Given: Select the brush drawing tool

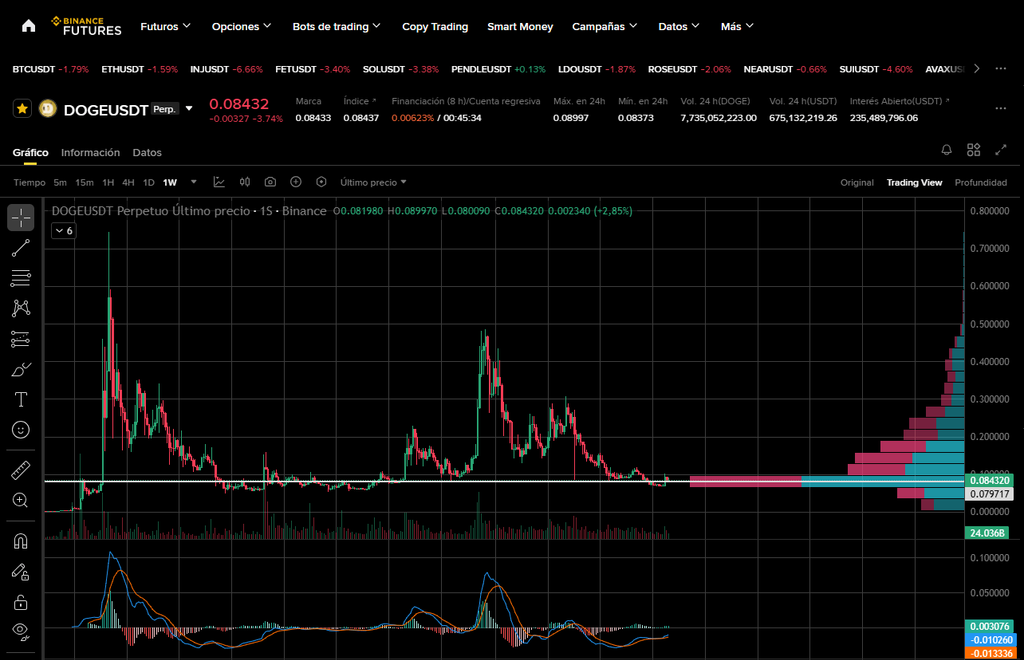Looking at the screenshot, I should 21,369.
